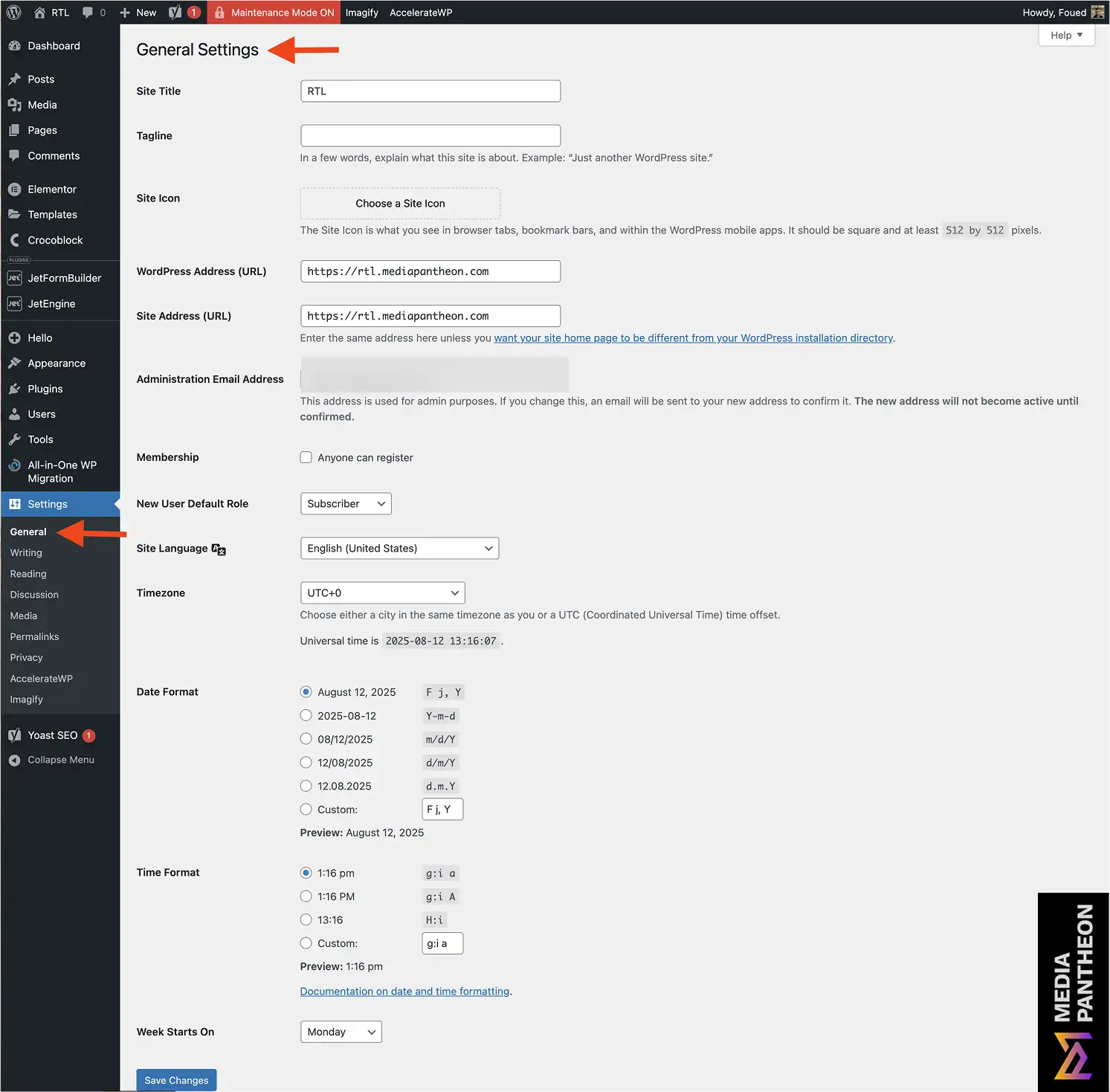Viewport: 1110px width, 1092px height.
Task: Open the Permalinks settings submenu
Action: (34, 636)
